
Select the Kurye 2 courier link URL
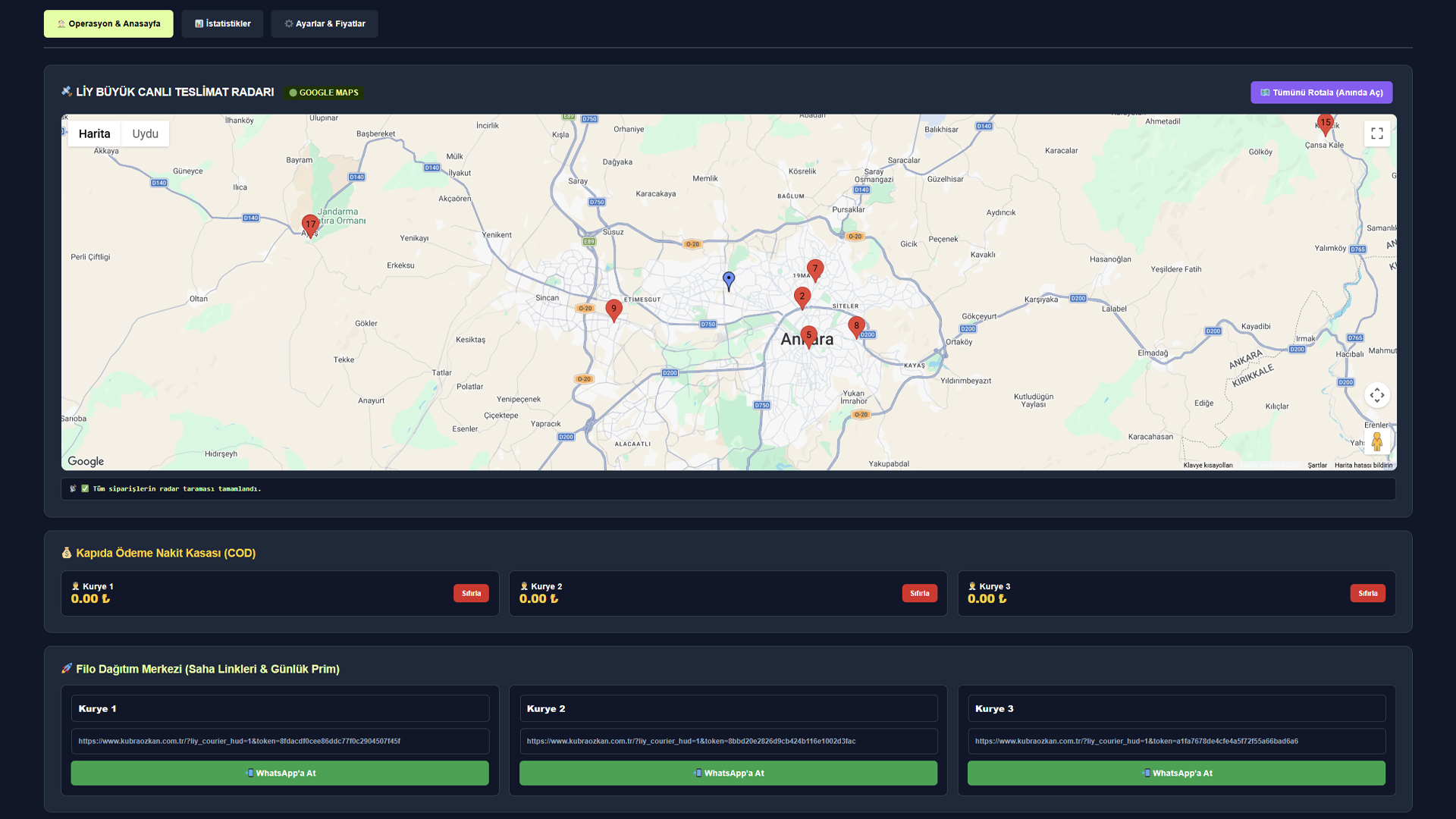[x=729, y=741]
